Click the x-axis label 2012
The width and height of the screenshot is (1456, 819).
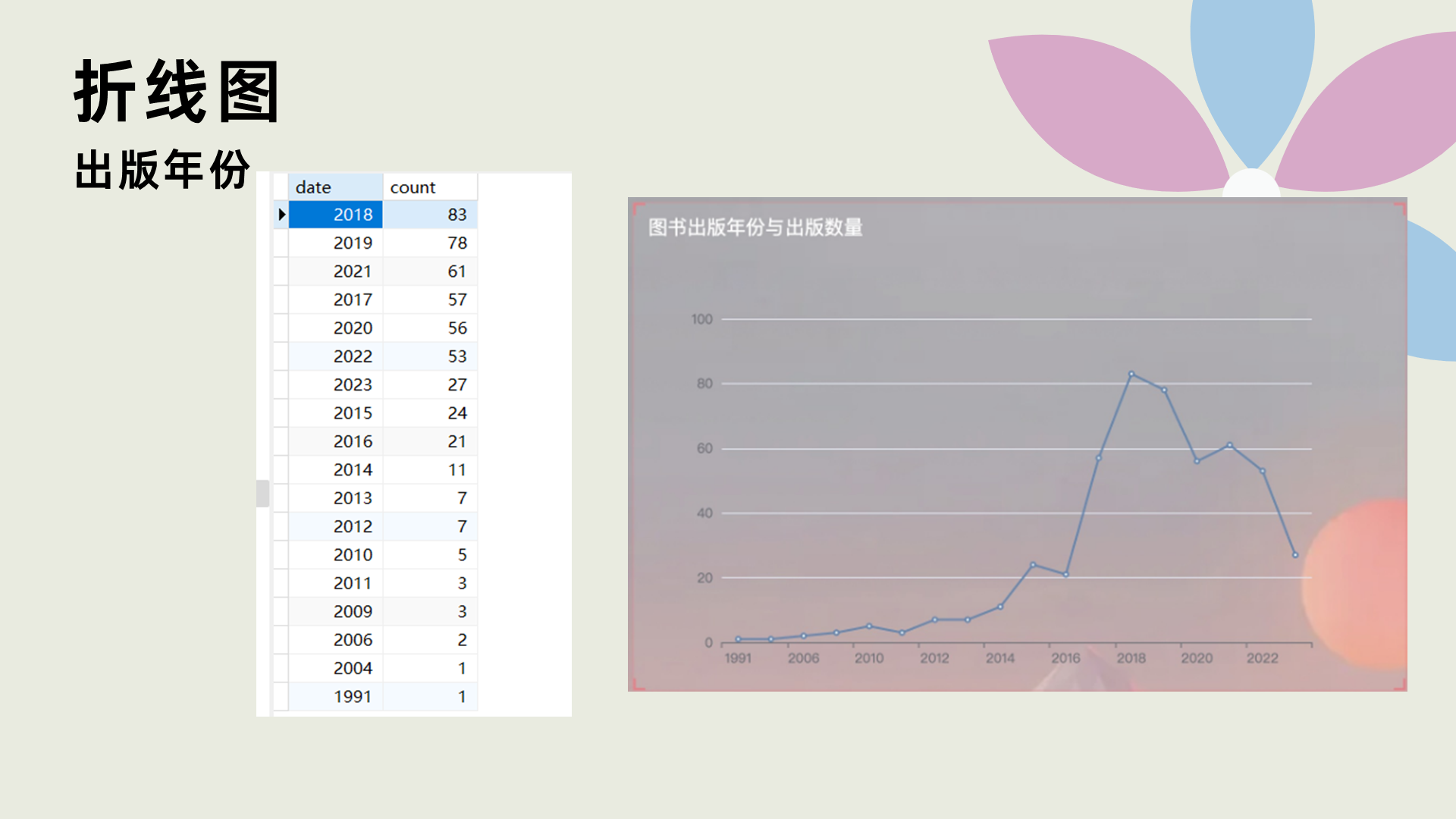click(x=935, y=658)
